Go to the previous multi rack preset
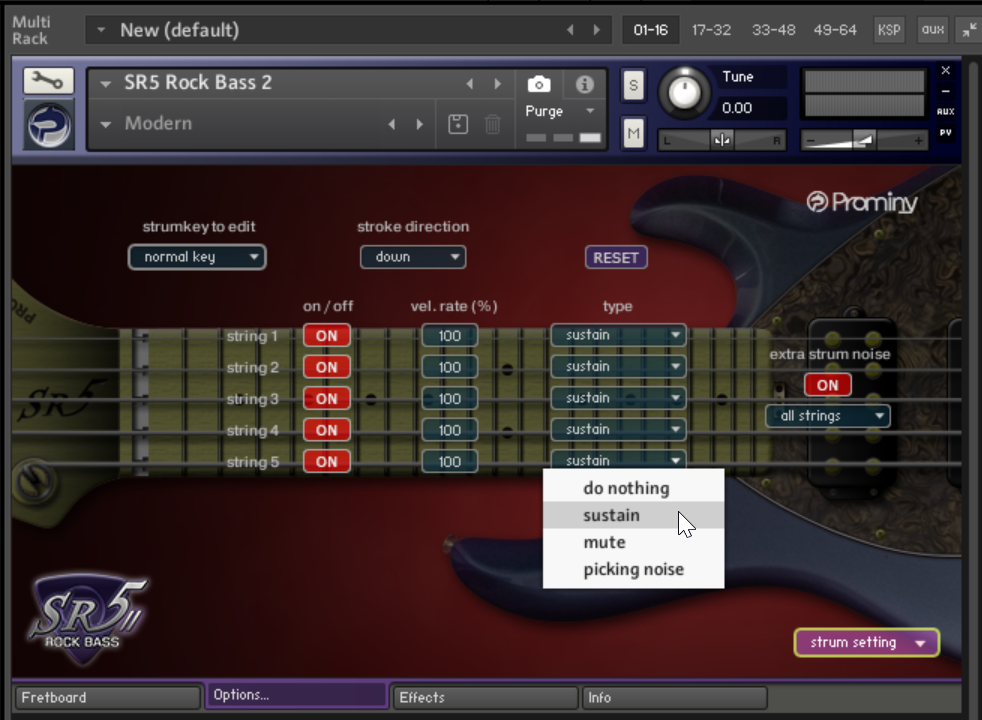The height and width of the screenshot is (720, 982). (570, 30)
